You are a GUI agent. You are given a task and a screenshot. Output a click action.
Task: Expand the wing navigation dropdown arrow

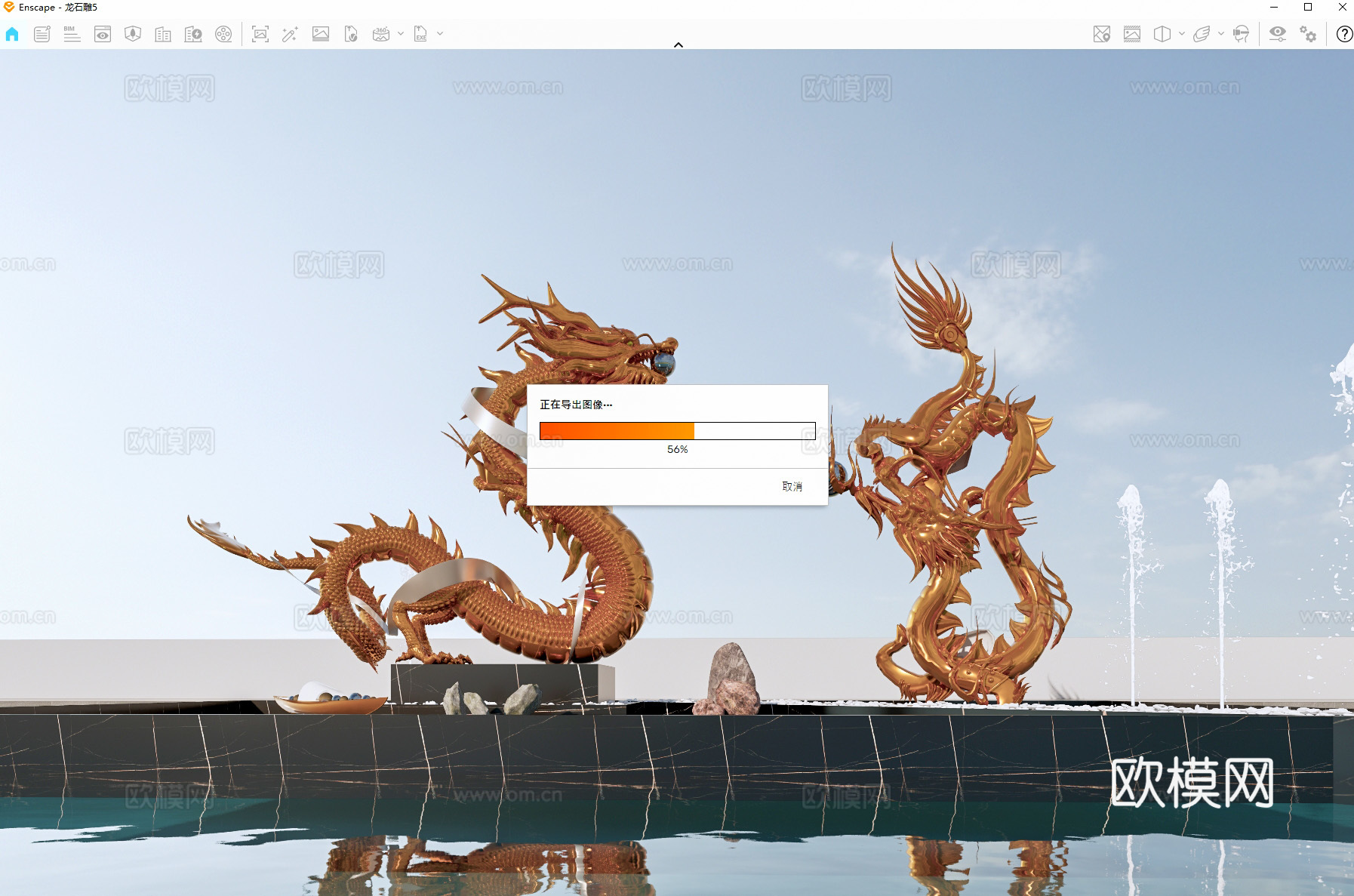point(1221,34)
